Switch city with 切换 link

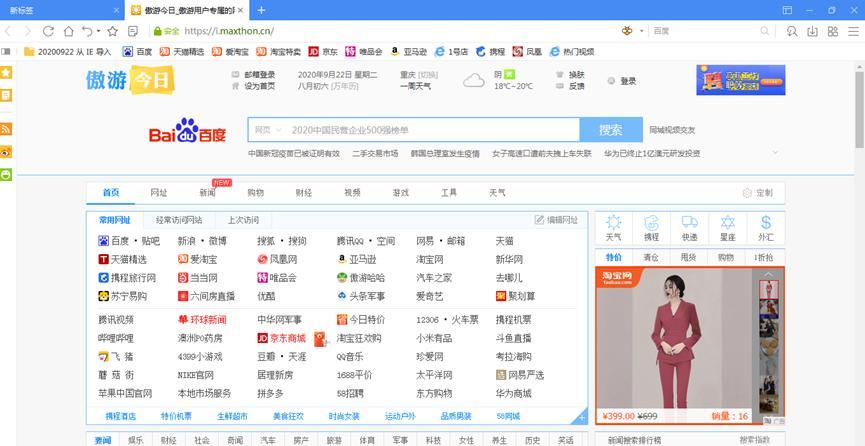(428, 75)
